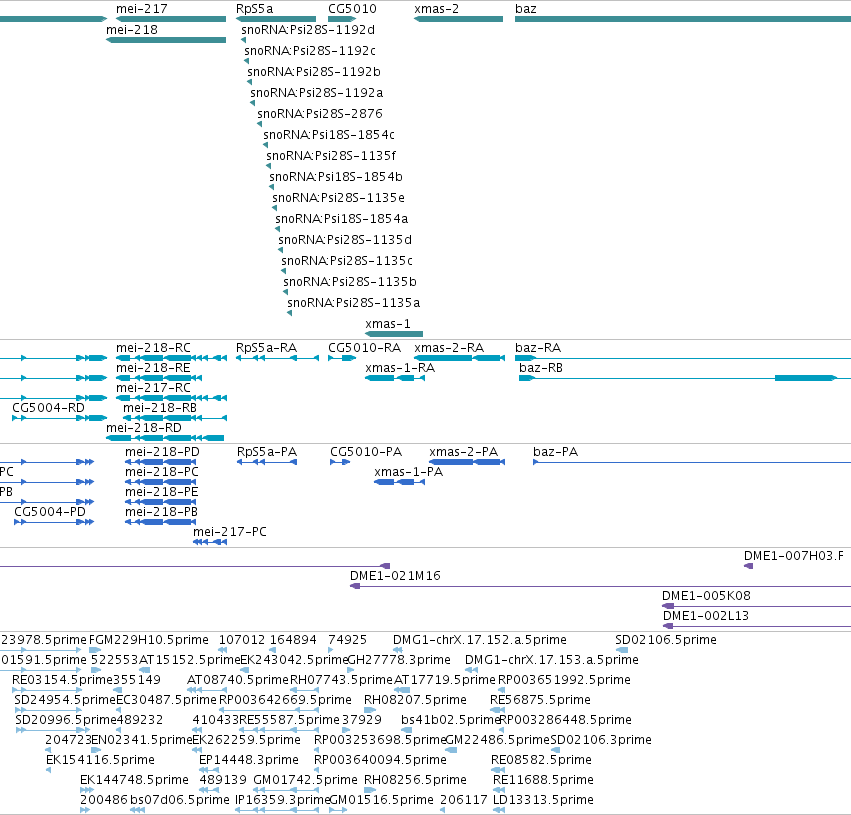Select the xmas-1-RA transcript label
Image resolution: width=851 pixels, height=815 pixels.
400,368
